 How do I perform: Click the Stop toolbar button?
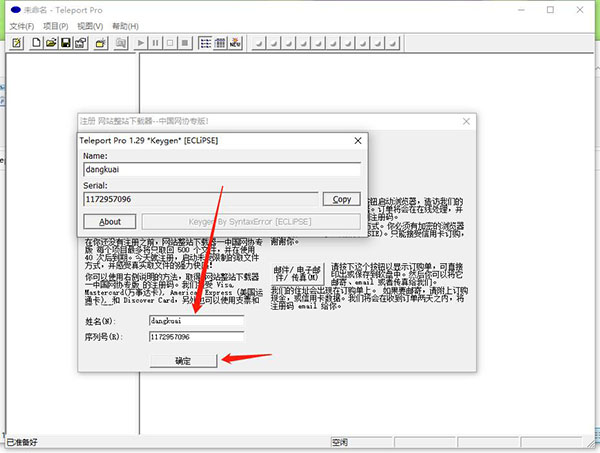click(x=185, y=43)
